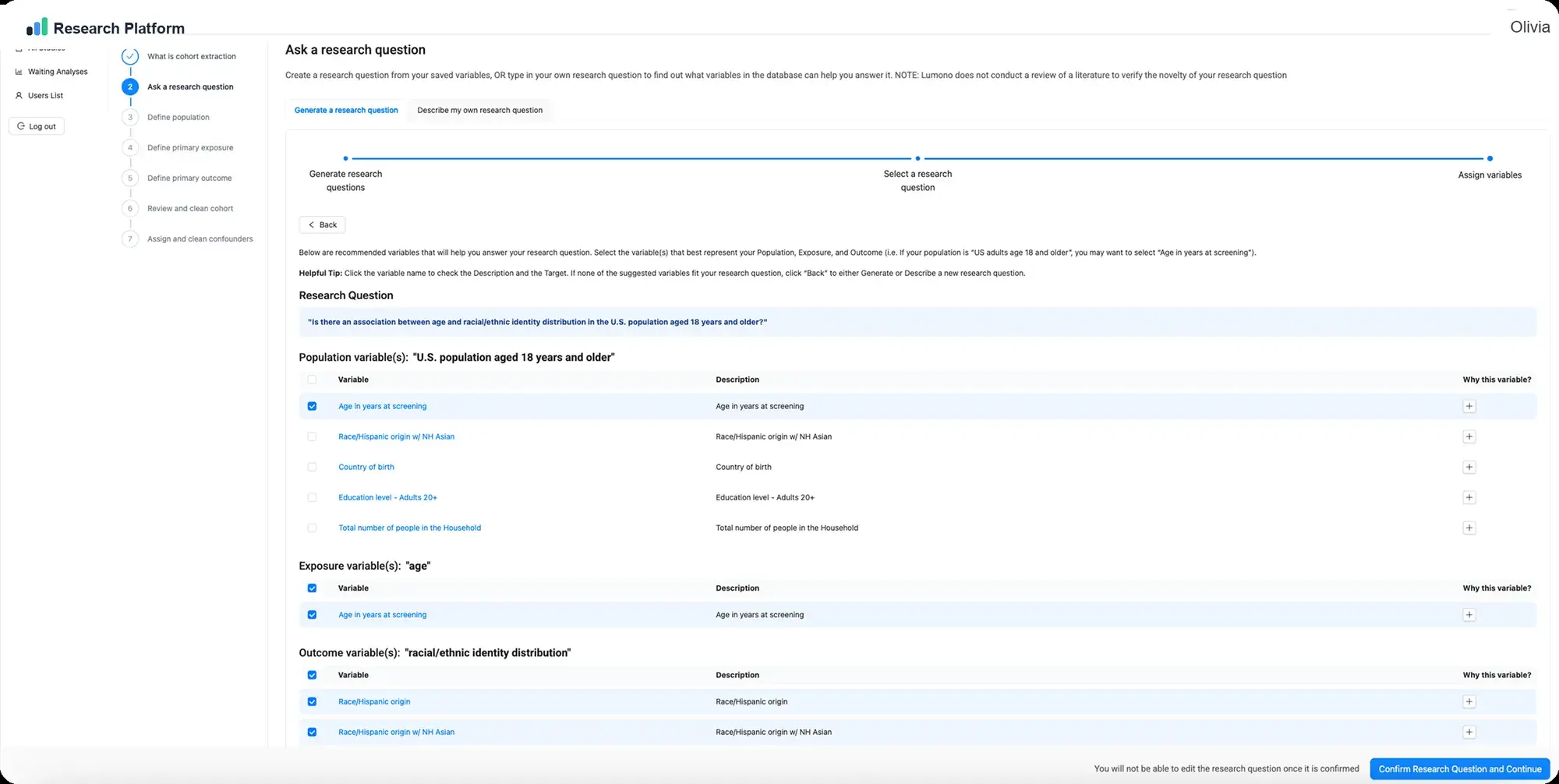Click the Assign variables progress dot

[x=1490, y=158]
